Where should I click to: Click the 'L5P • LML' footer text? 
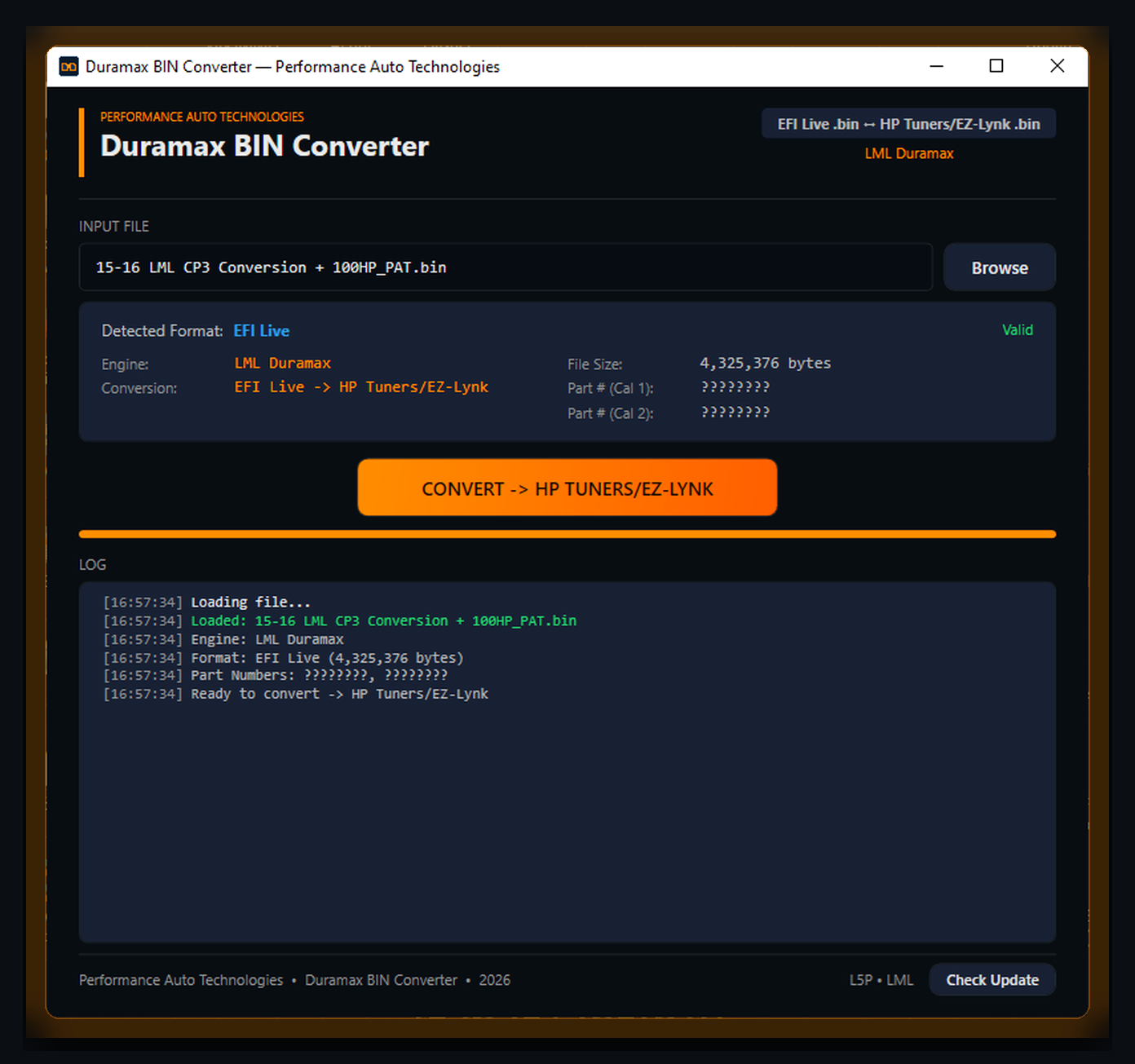click(x=881, y=980)
